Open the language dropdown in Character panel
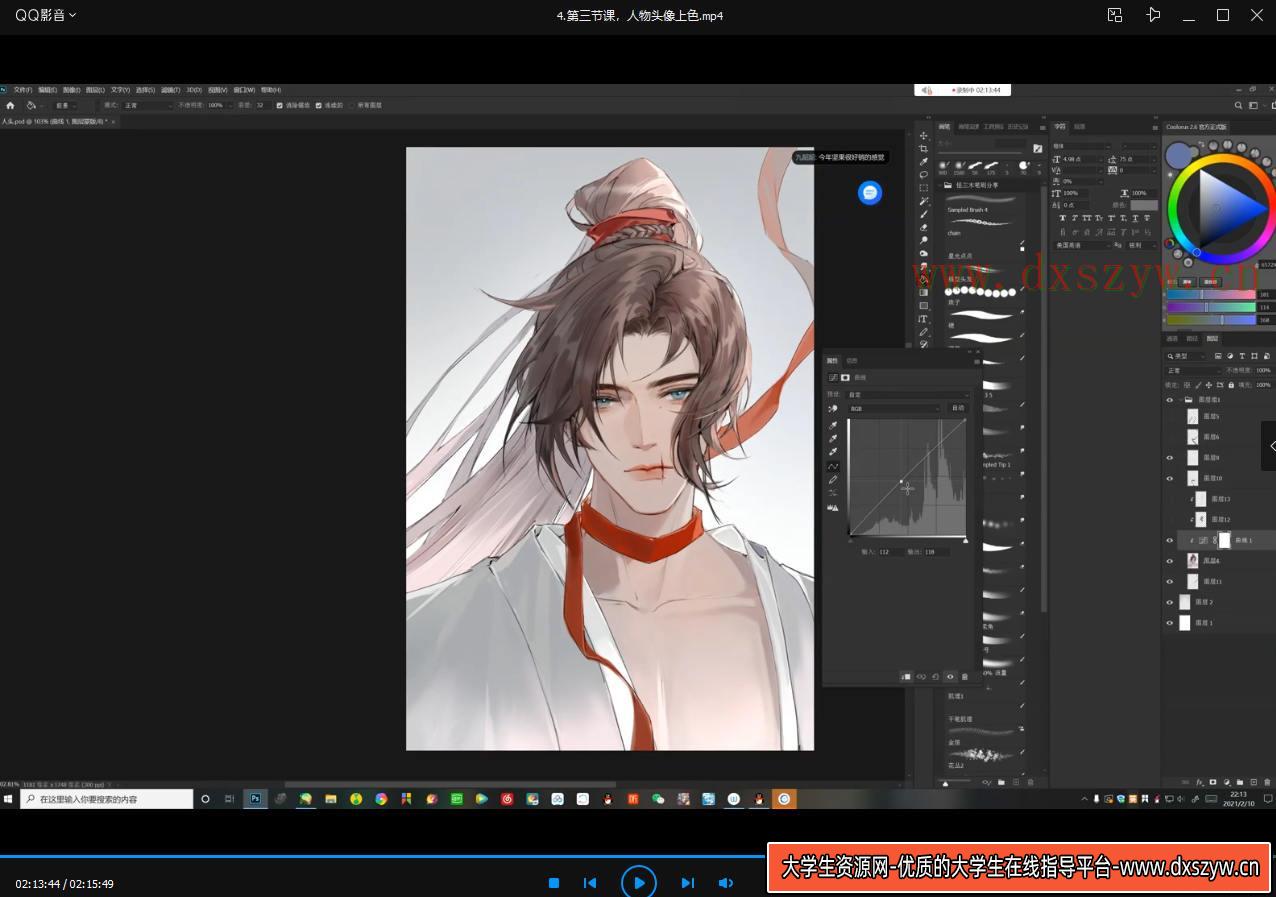The image size is (1276, 897). click(x=1083, y=245)
